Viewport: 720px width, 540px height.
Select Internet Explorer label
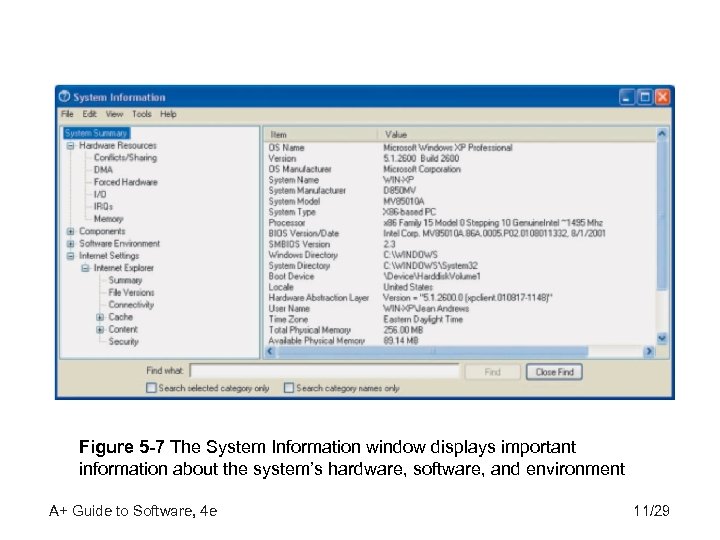[124, 268]
